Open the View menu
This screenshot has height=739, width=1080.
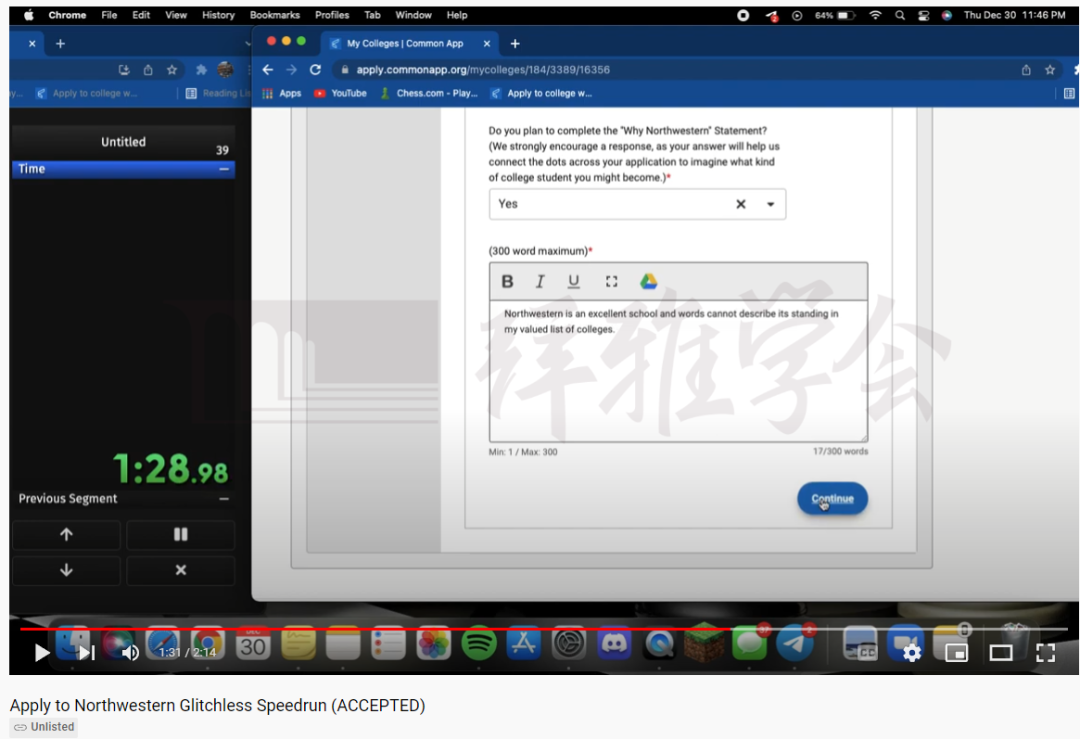pos(176,14)
